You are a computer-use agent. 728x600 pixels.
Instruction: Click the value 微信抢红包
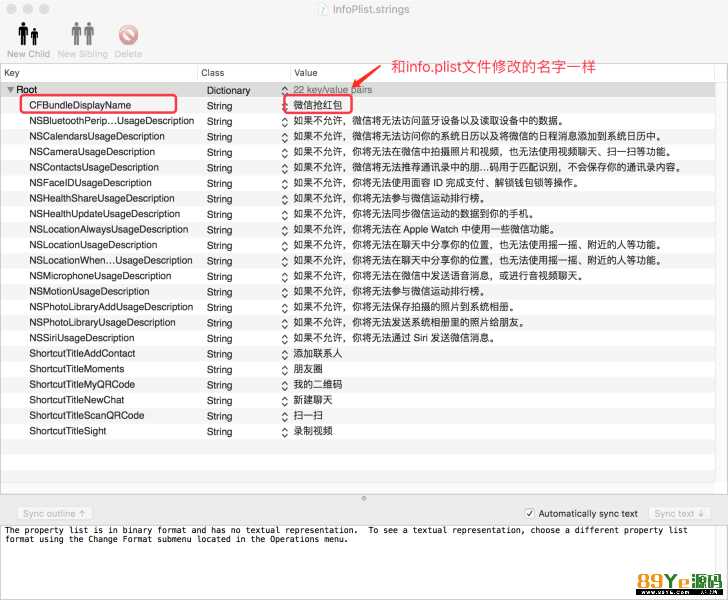click(x=318, y=105)
